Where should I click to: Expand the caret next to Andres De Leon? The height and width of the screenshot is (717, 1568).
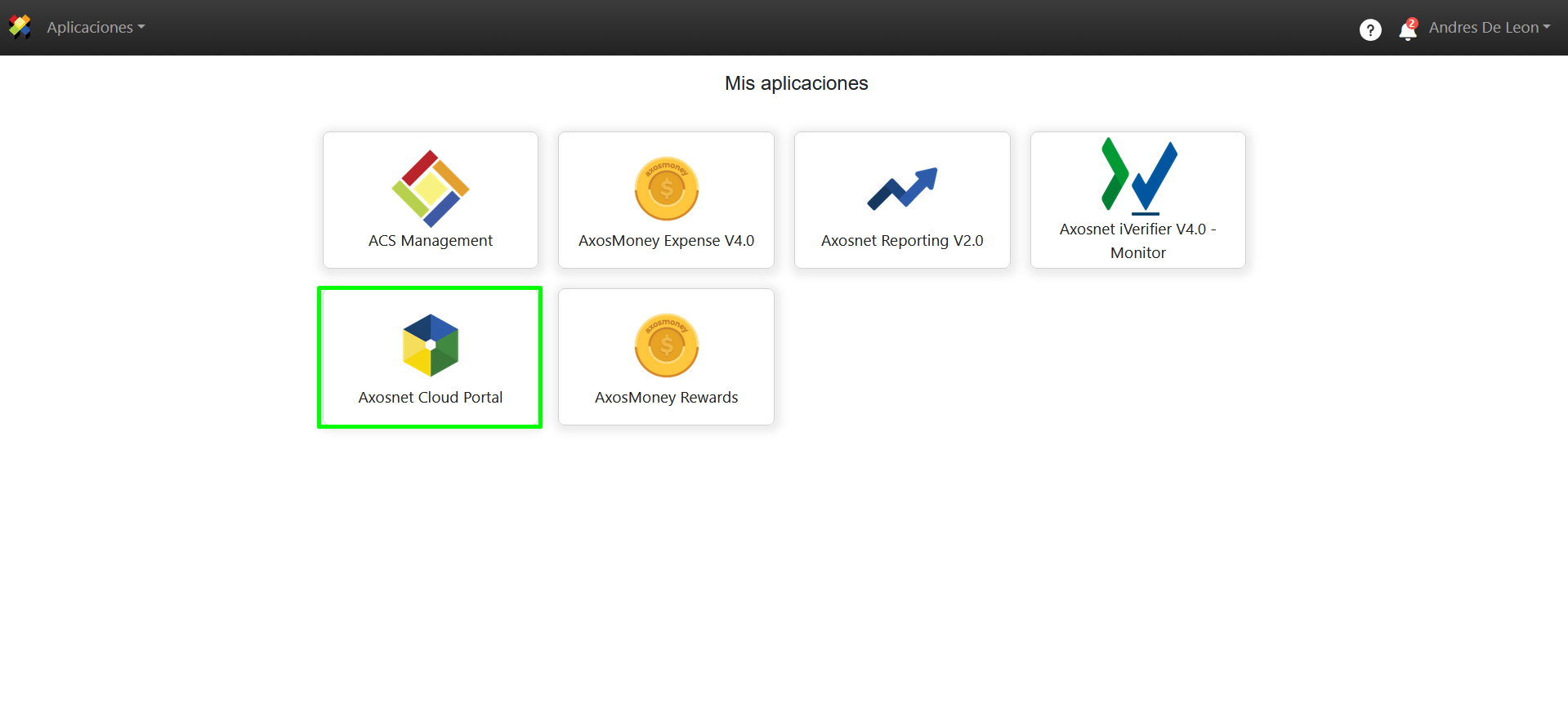click(1547, 28)
